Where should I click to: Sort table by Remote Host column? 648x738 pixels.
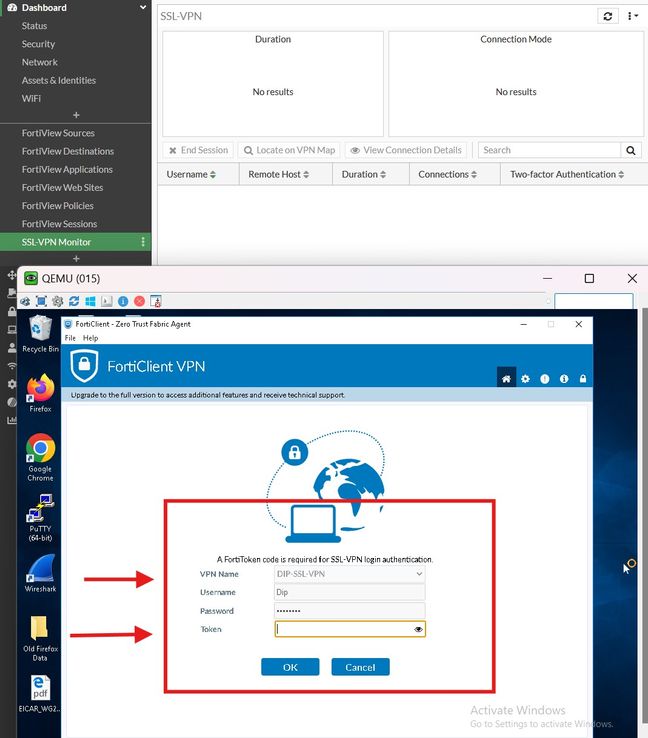279,175
